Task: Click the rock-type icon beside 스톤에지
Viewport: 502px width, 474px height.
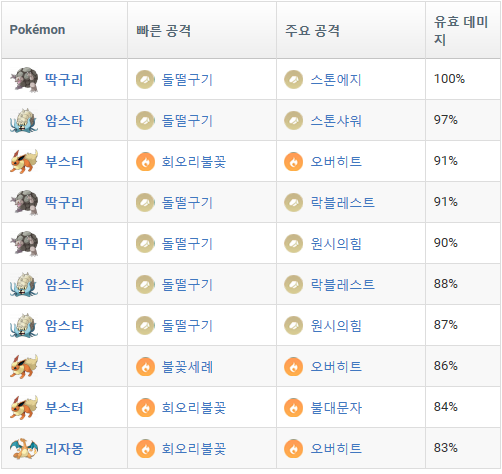Action: (x=293, y=79)
